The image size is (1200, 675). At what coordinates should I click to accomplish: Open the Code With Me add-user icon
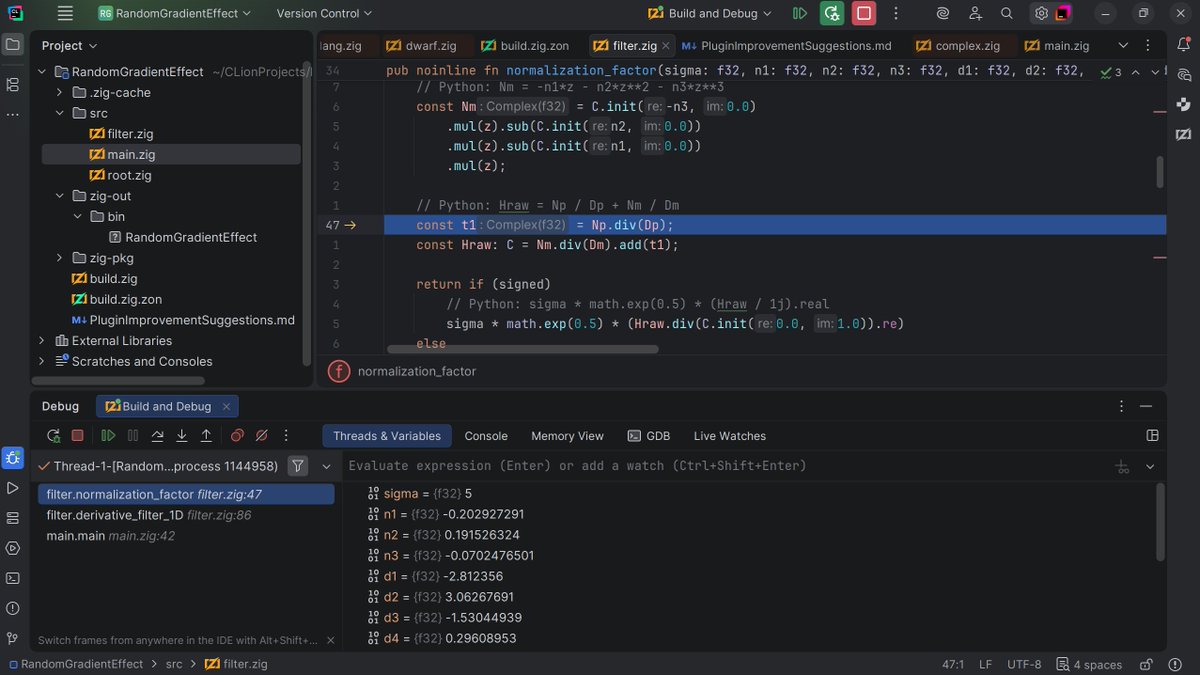tap(975, 13)
